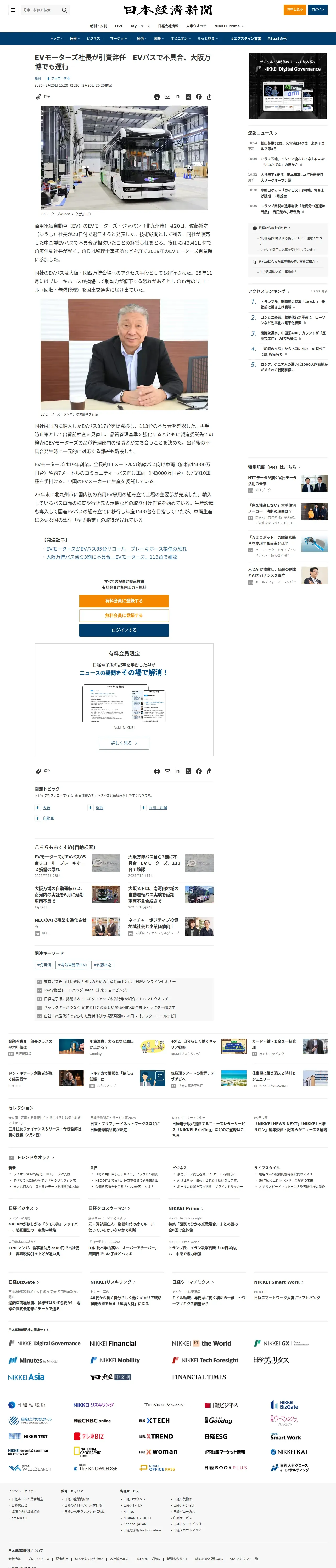Open the 人事ウオッチ menu item

click(196, 26)
